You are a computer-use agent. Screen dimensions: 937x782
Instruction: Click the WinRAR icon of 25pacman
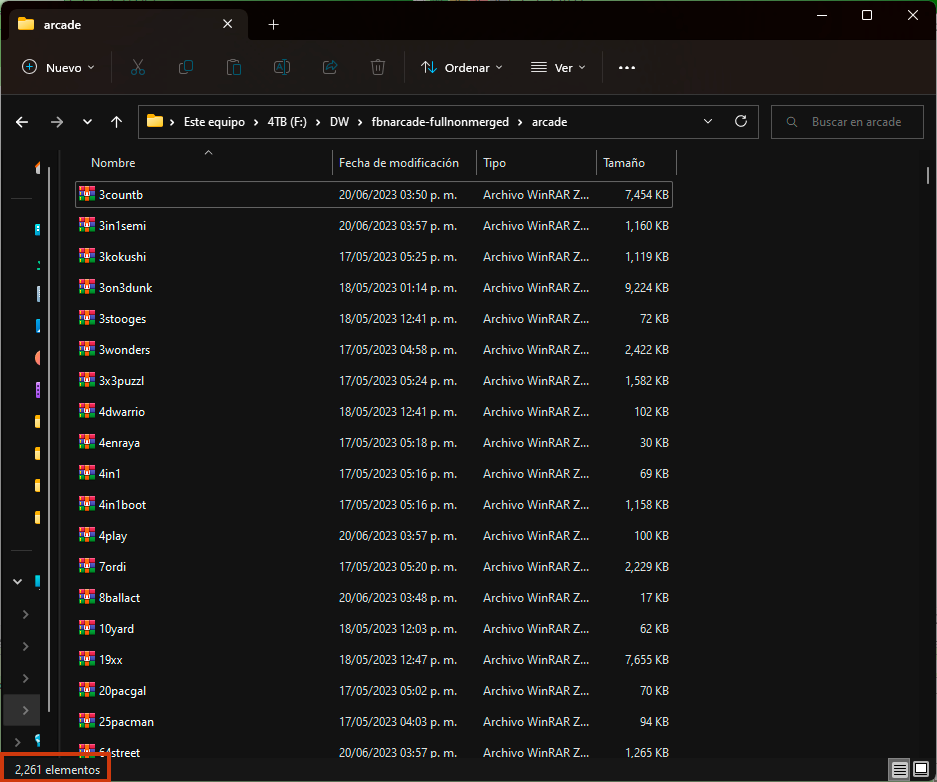[87, 721]
